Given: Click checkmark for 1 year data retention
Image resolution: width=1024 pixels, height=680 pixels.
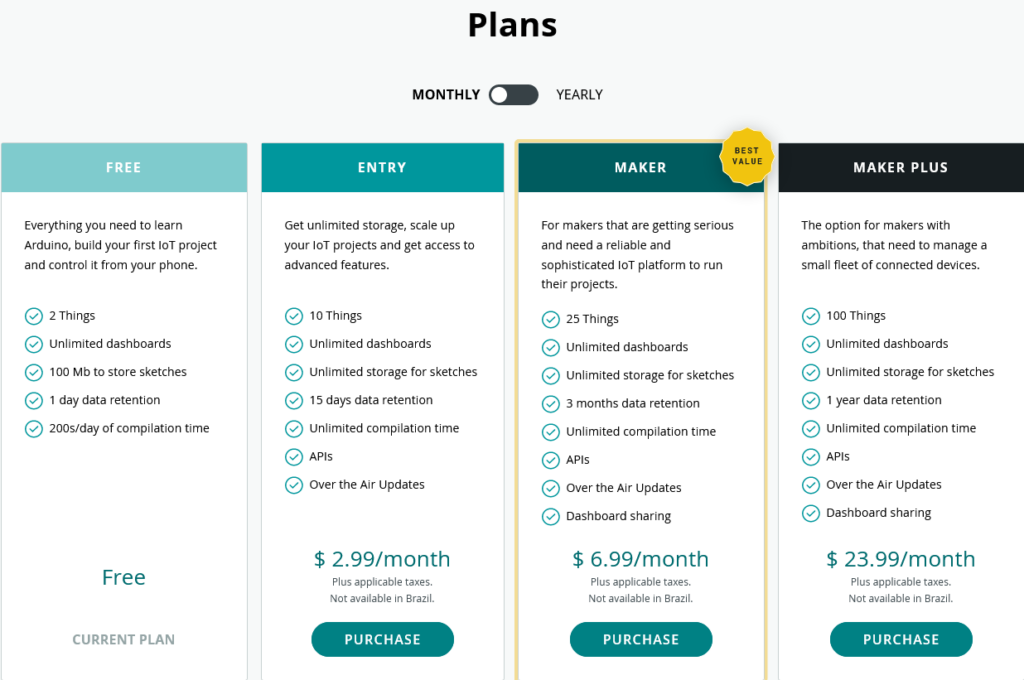Looking at the screenshot, I should (x=810, y=400).
